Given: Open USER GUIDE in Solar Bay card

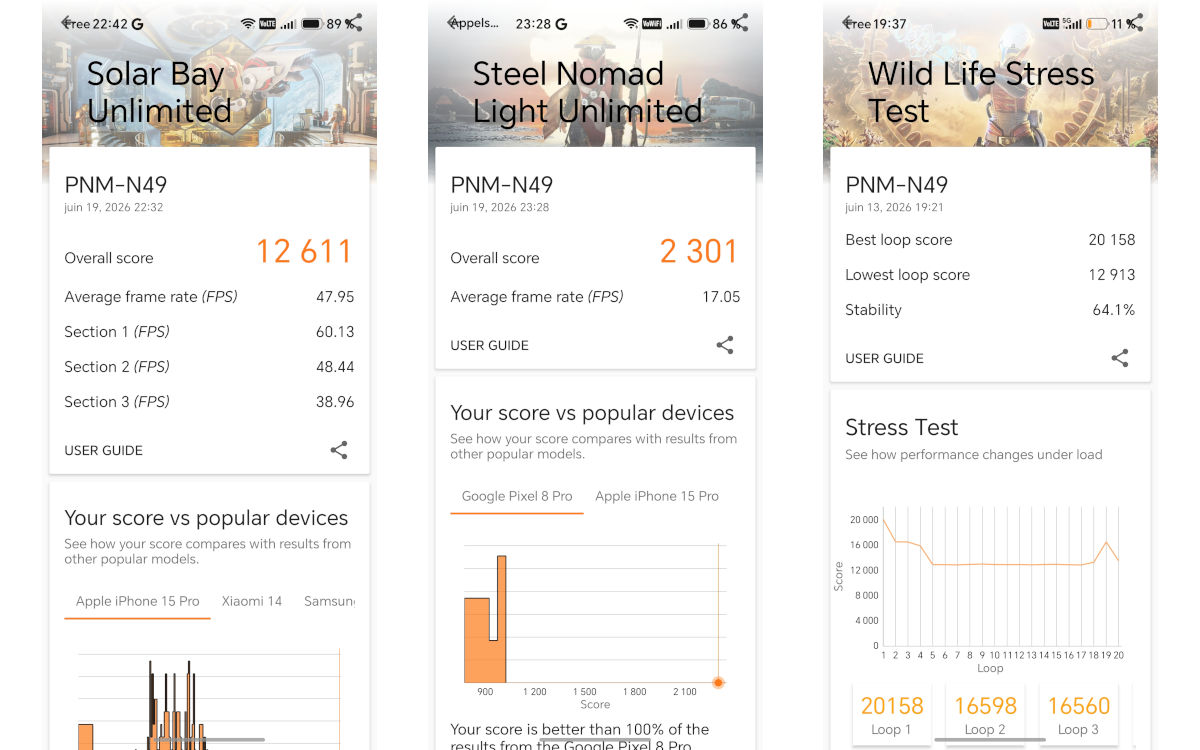Looking at the screenshot, I should click(104, 450).
